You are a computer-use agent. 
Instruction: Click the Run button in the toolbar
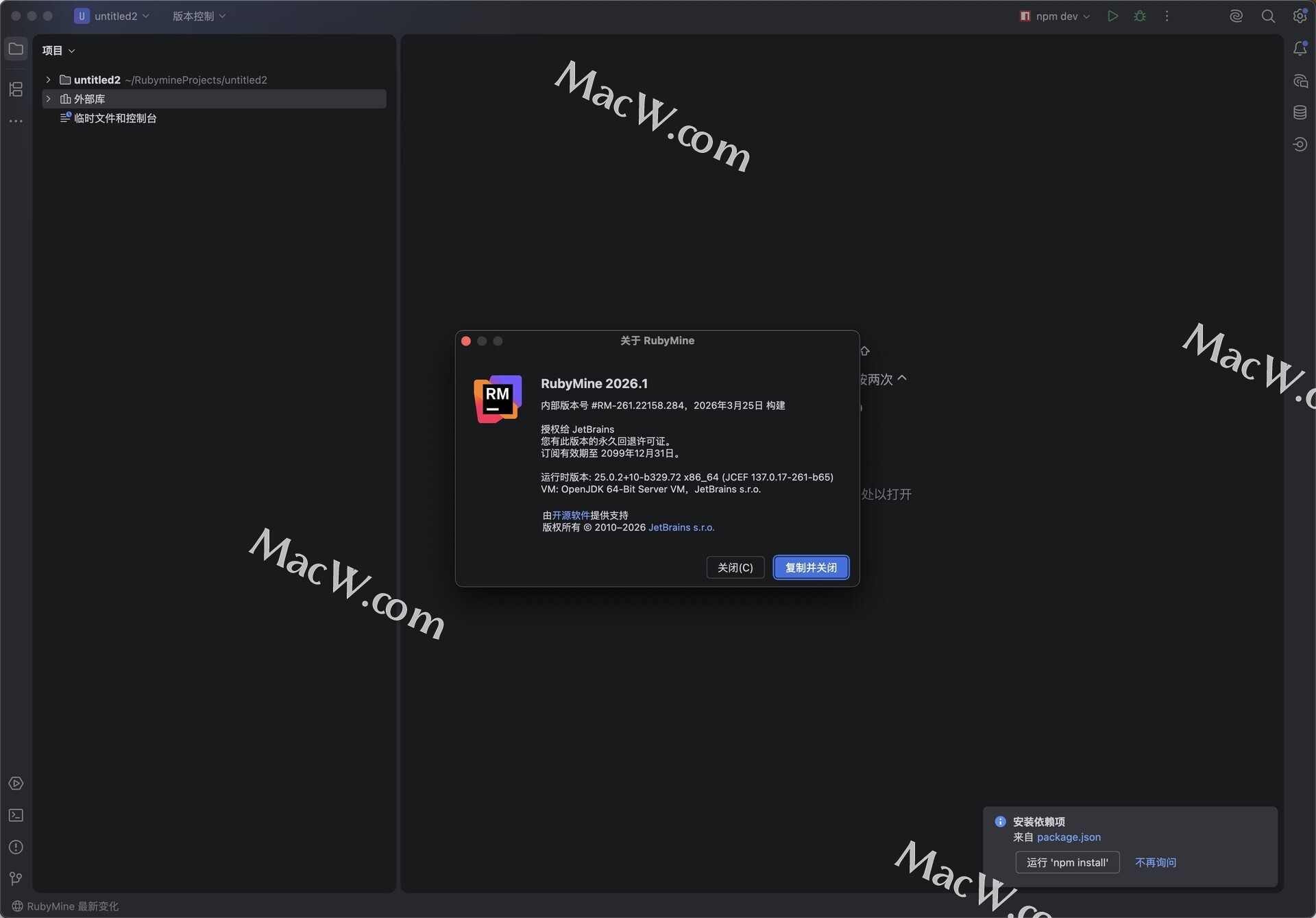[x=1112, y=16]
